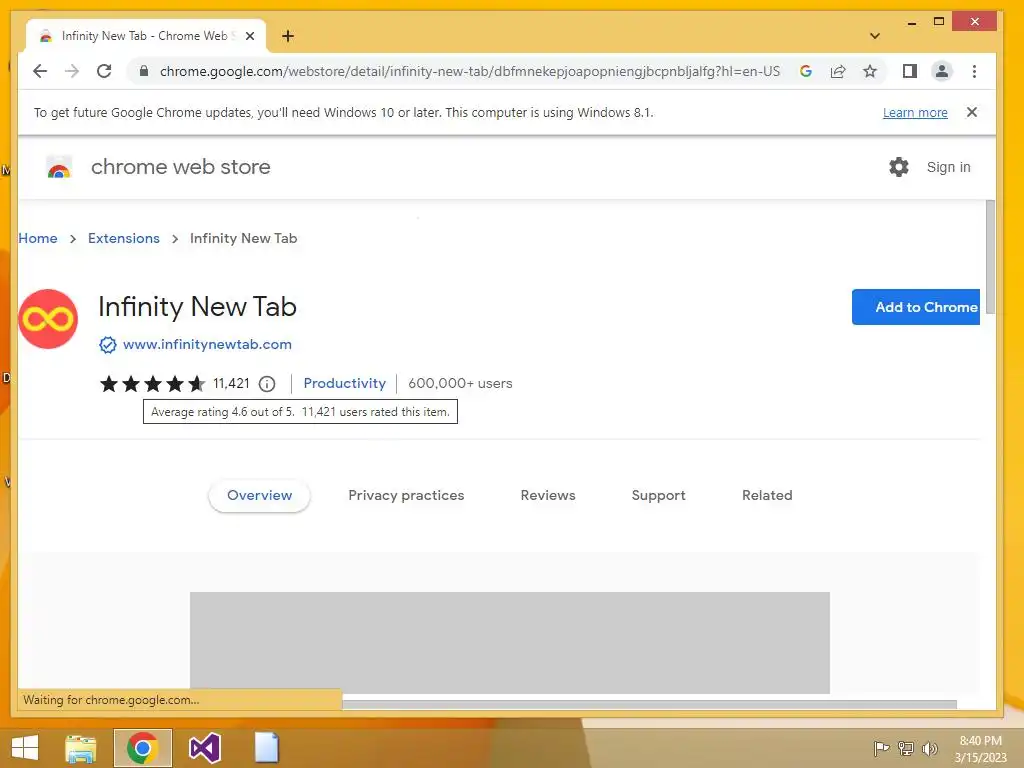Reload the current page
This screenshot has width=1024, height=768.
click(x=104, y=71)
